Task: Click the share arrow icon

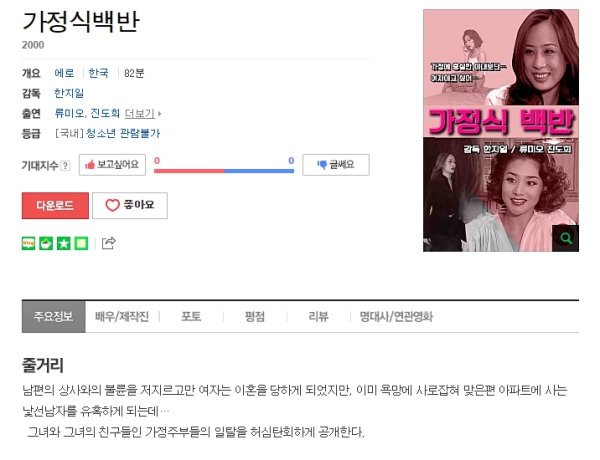Action: (109, 243)
